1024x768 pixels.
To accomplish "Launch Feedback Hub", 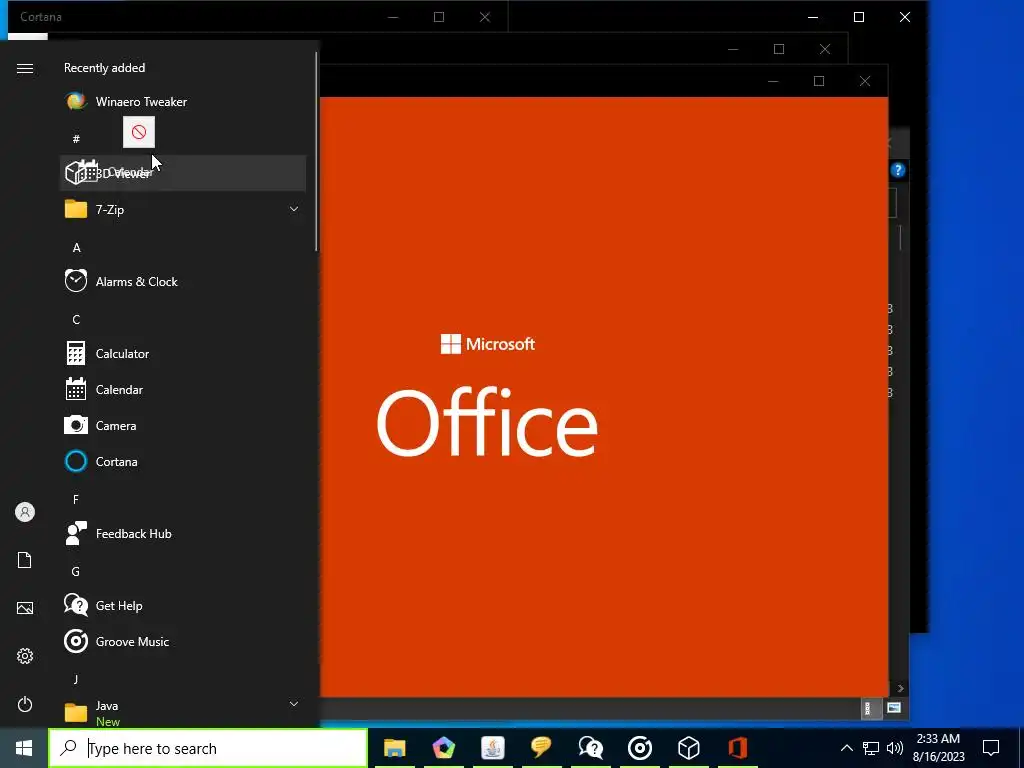I will [x=183, y=534].
